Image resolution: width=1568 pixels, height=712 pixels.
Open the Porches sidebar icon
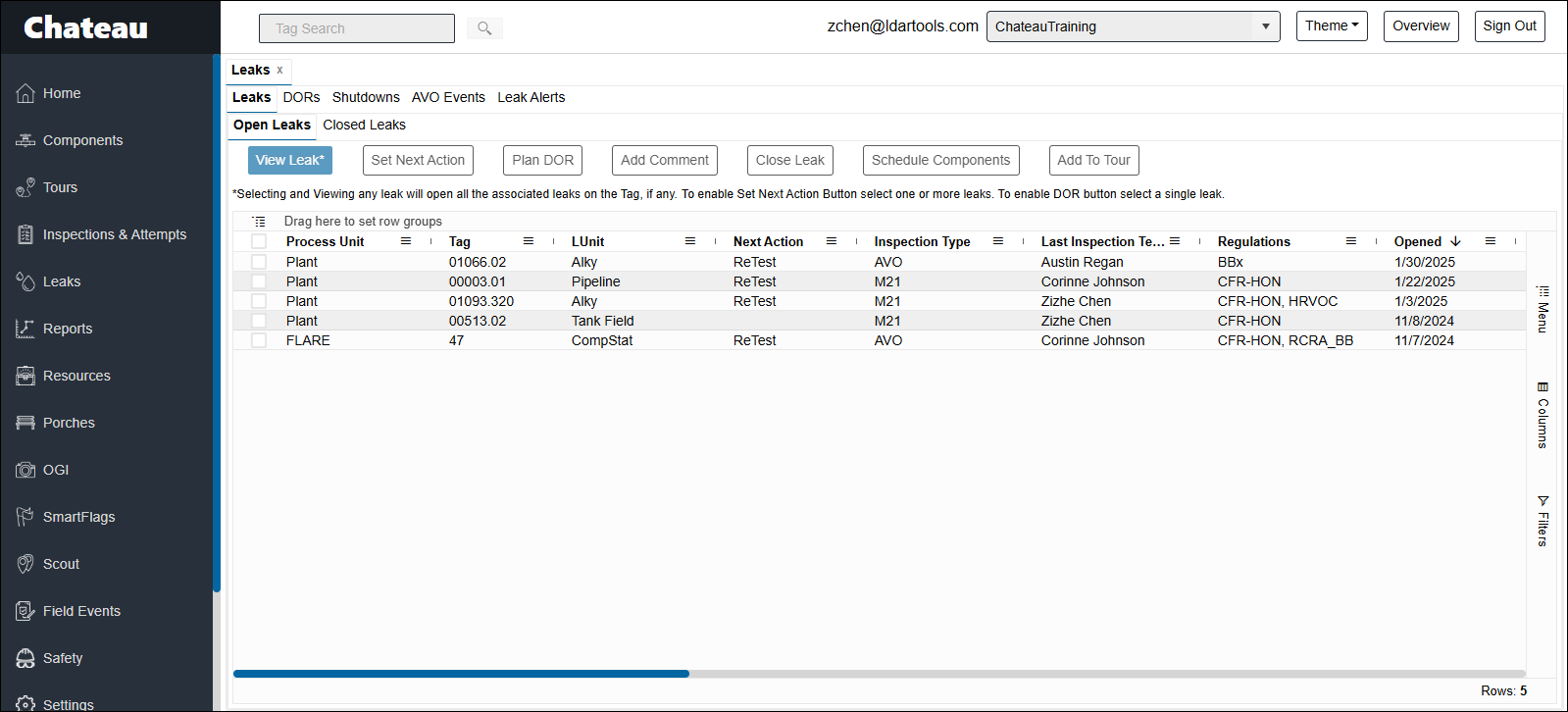[x=25, y=423]
